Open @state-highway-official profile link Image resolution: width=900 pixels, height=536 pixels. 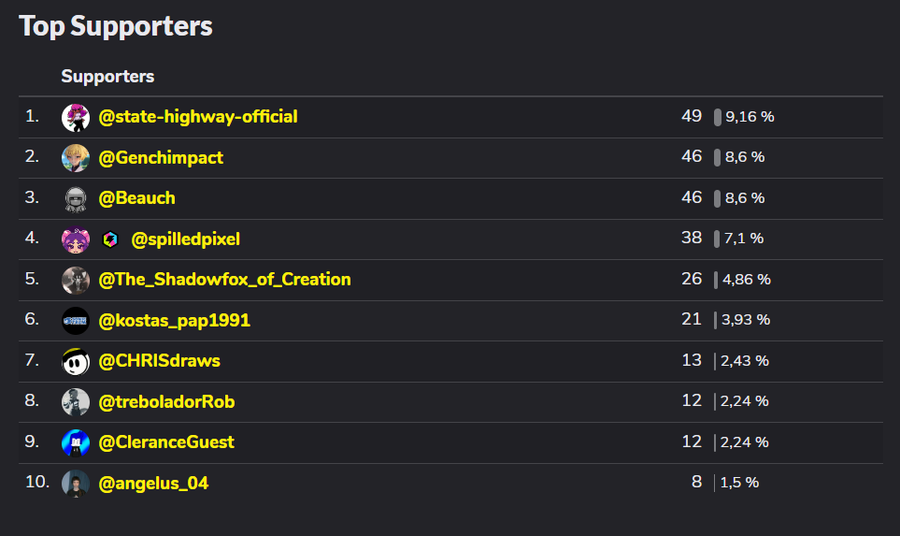(x=198, y=117)
